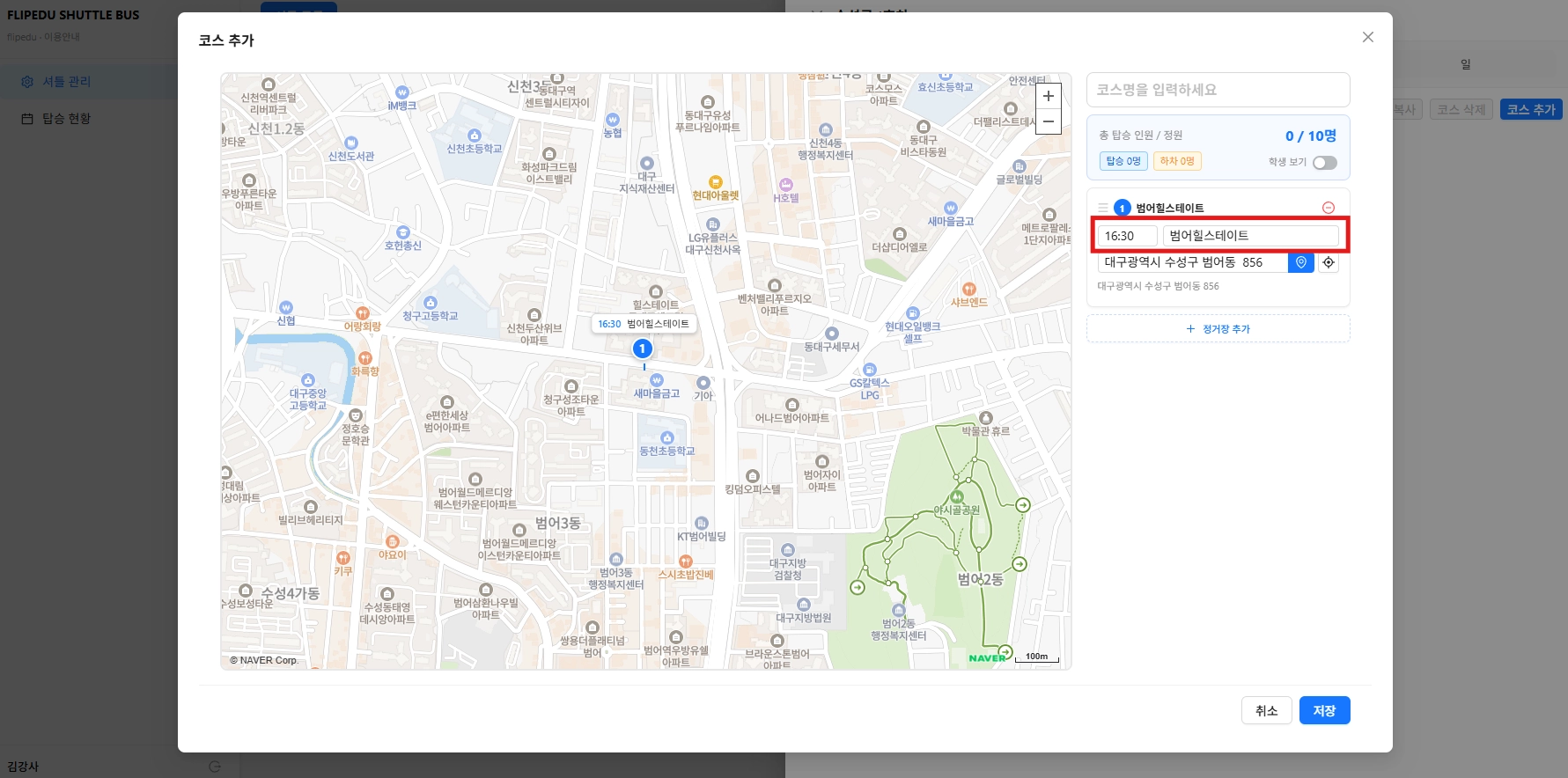Zoom in the map with the plus button

pyautogui.click(x=1049, y=96)
